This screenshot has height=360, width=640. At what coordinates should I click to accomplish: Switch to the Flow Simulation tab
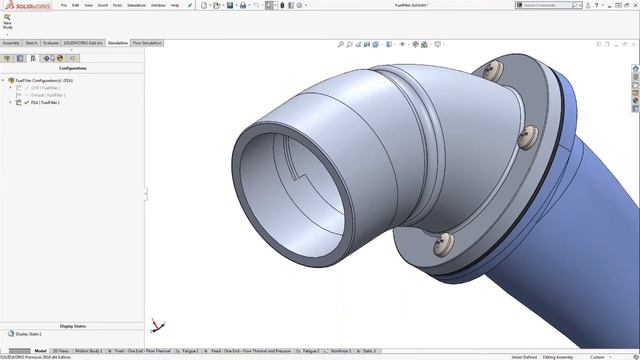(147, 43)
